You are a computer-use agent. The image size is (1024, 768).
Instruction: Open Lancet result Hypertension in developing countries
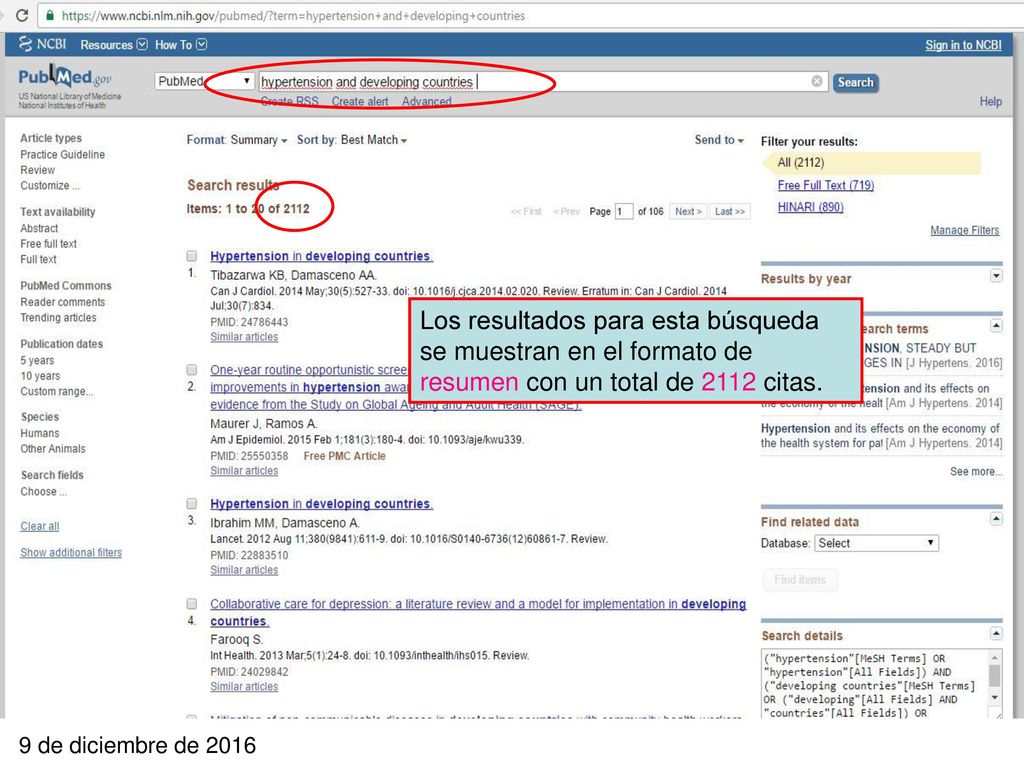(x=321, y=504)
